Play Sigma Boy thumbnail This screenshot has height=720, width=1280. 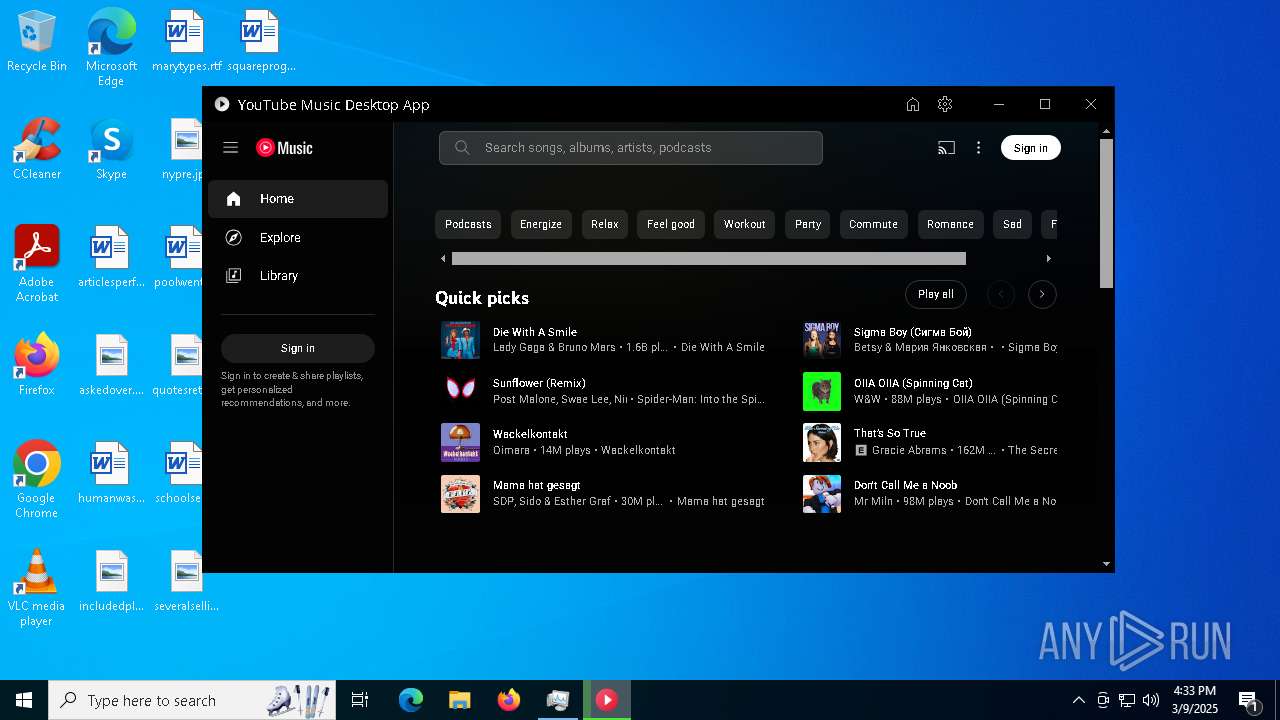click(822, 340)
